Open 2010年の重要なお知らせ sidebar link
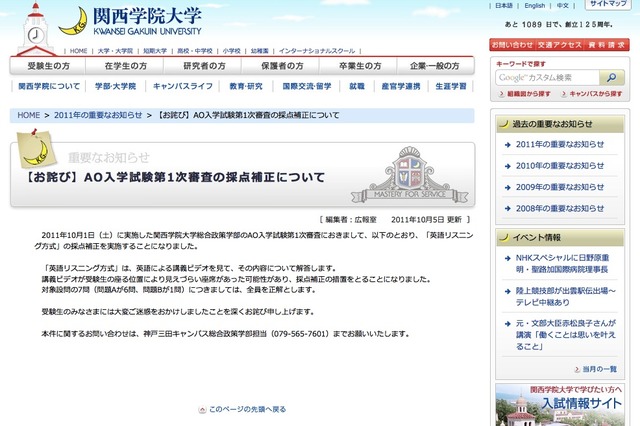Screen dimensions: 640x426 tap(560, 166)
